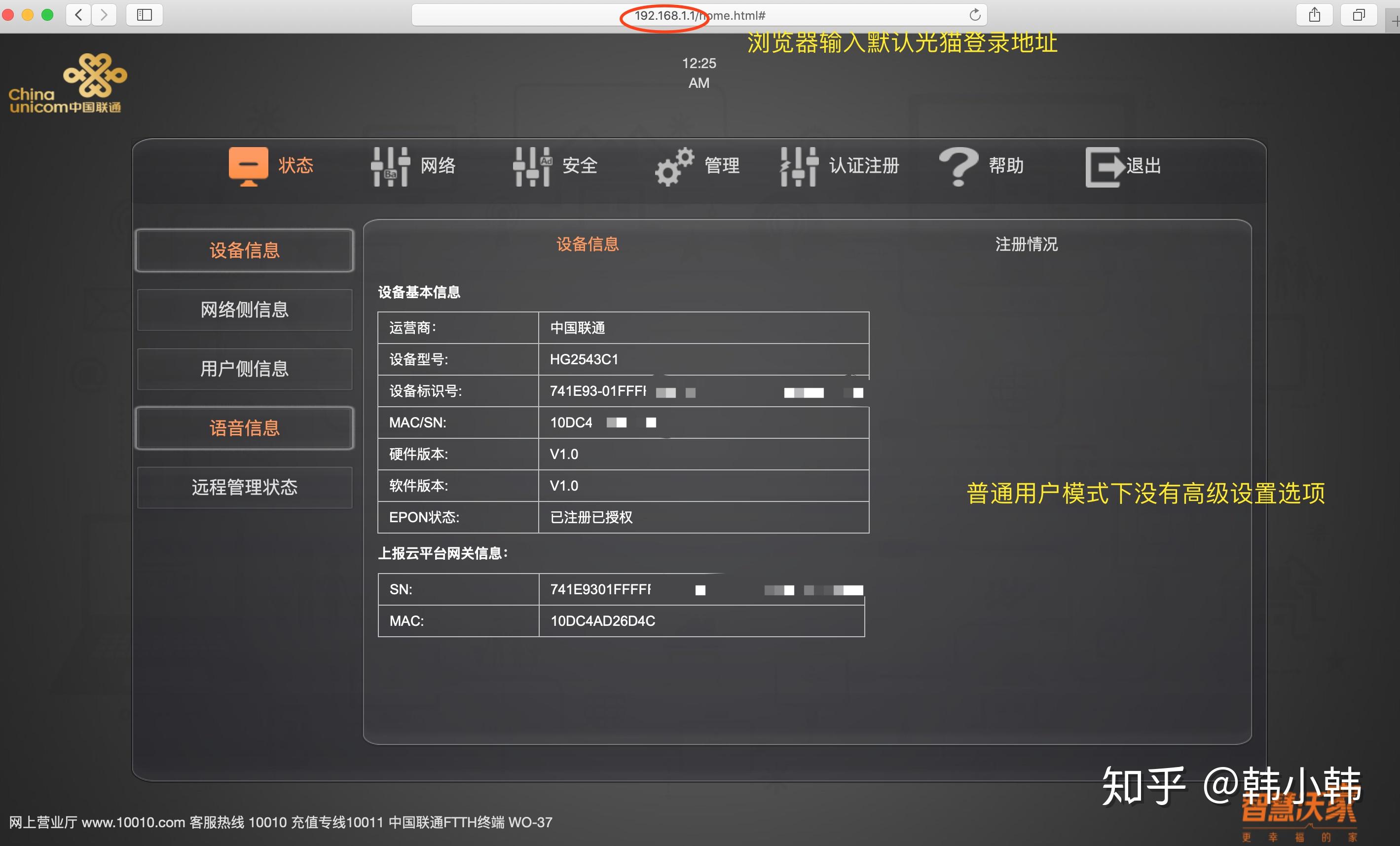Click the 认证注册 sliders icon
This screenshot has height=846, width=1400.
[799, 166]
